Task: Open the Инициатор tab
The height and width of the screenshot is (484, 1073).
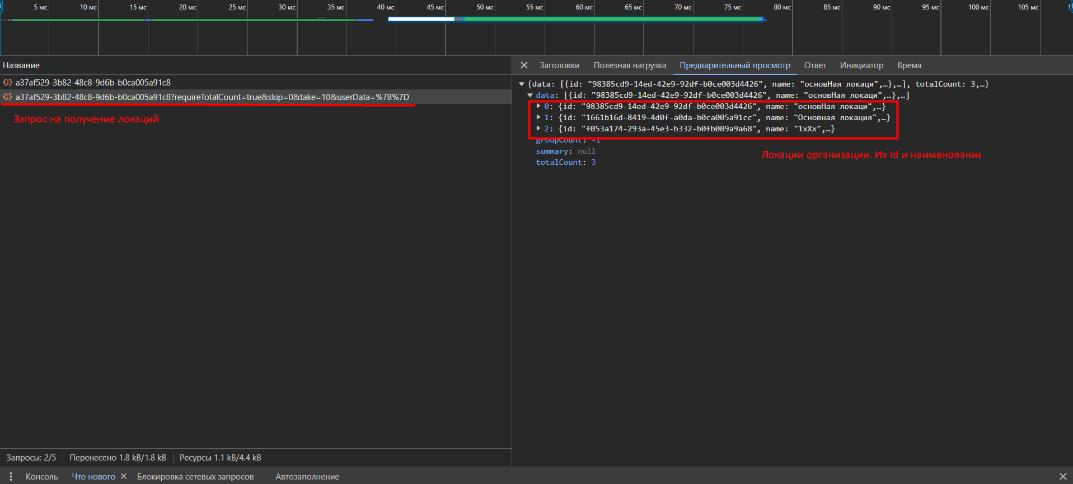Action: [x=862, y=65]
